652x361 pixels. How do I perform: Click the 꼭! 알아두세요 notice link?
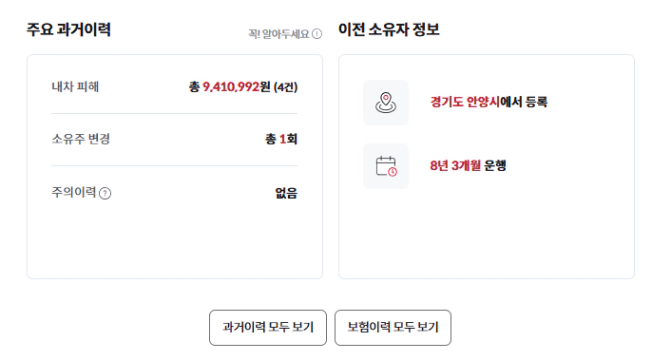tap(279, 34)
